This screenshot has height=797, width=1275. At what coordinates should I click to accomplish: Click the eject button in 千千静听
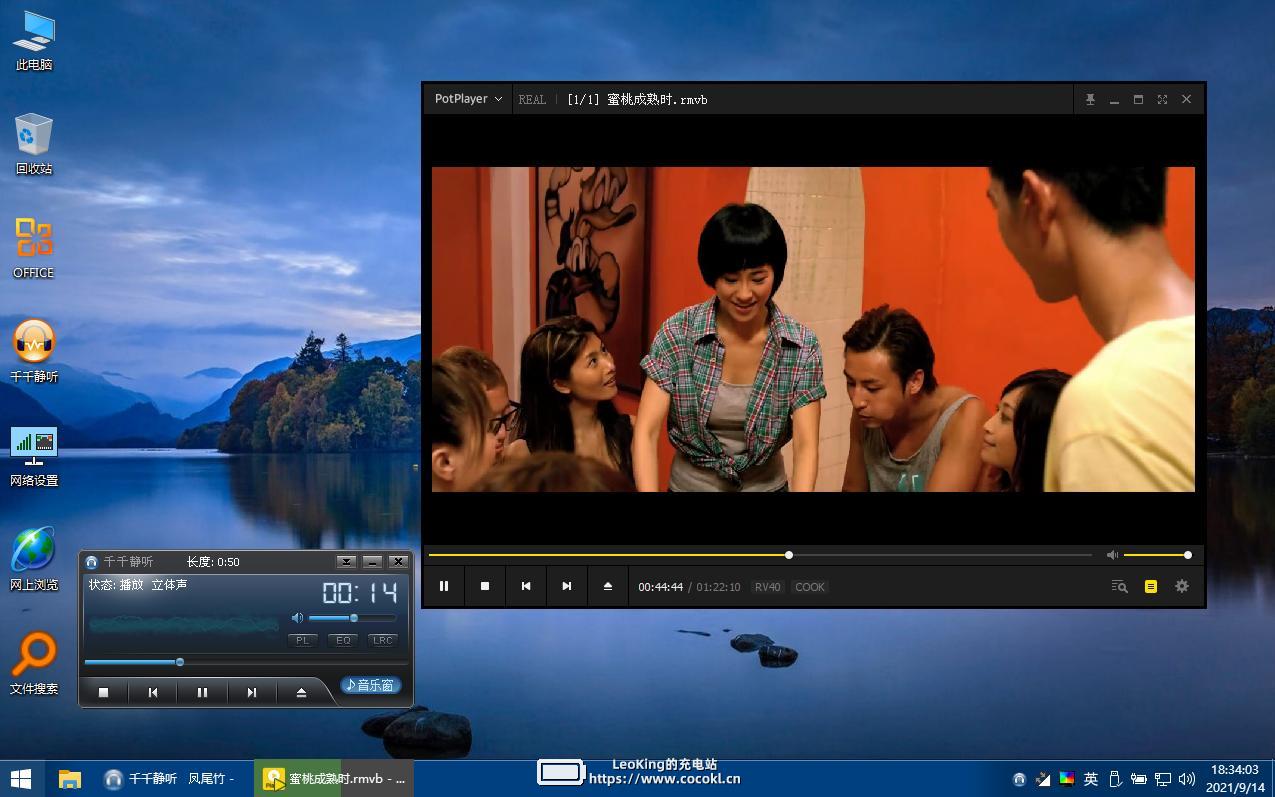[x=301, y=692]
